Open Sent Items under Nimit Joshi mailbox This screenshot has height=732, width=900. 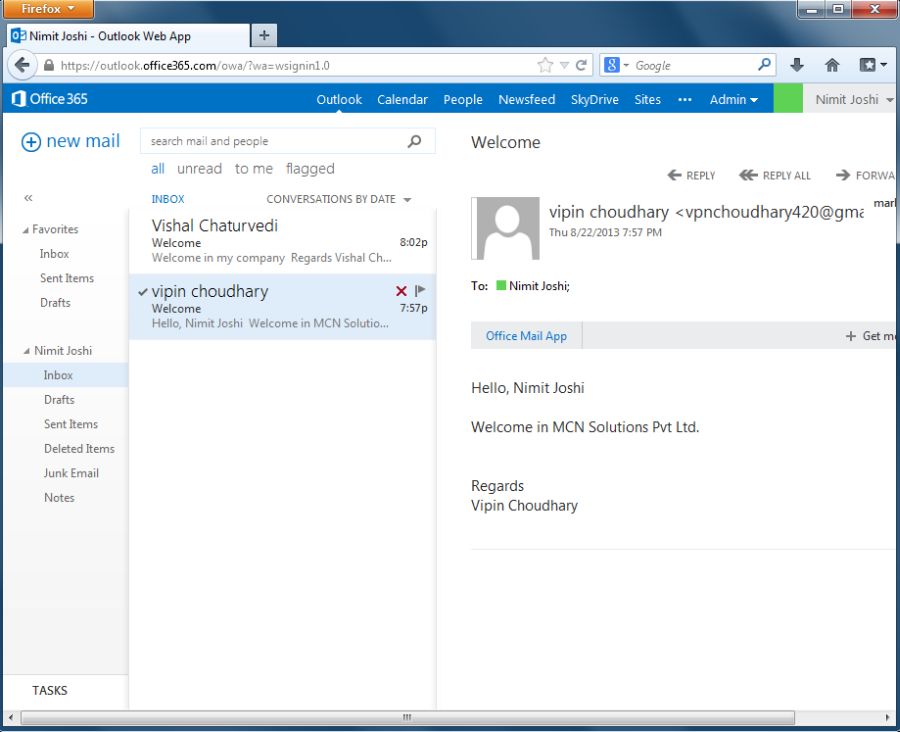click(71, 424)
